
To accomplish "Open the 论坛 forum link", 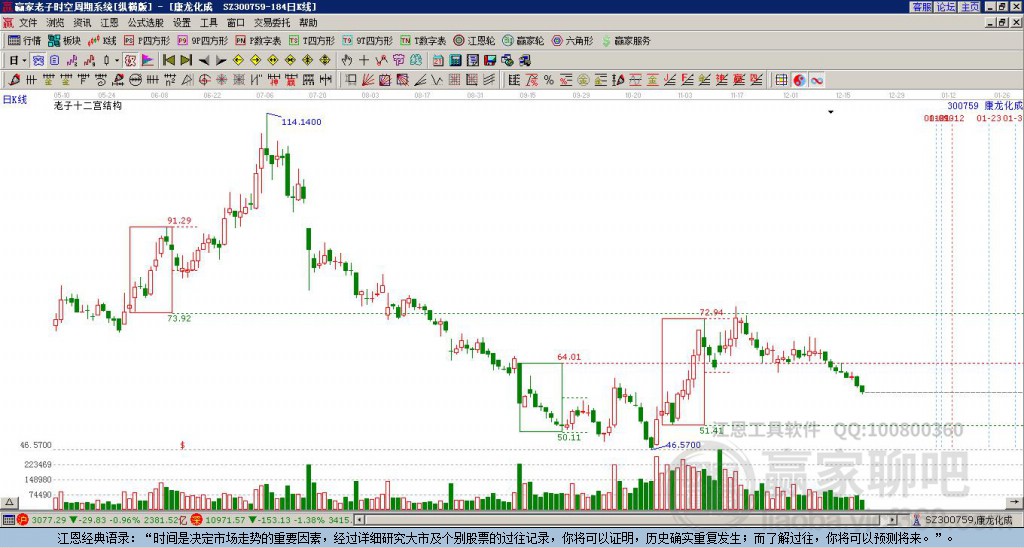I will (946, 7).
